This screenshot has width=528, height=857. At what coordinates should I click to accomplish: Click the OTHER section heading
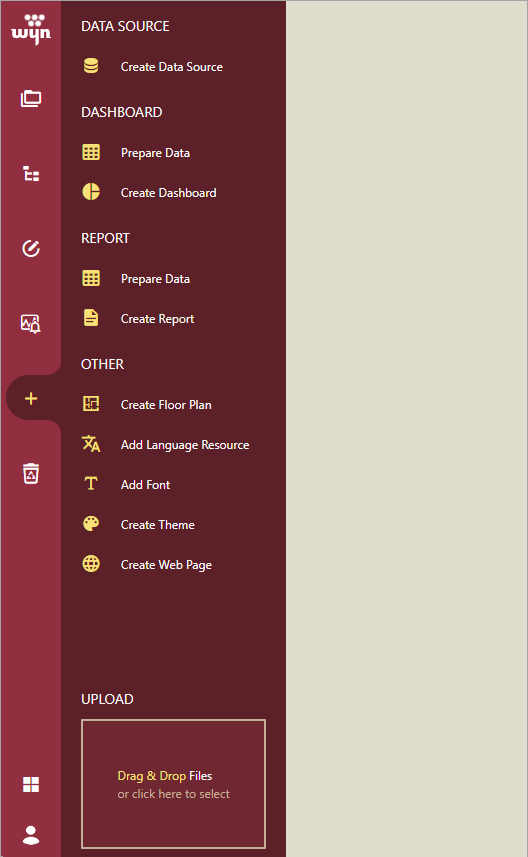(x=102, y=364)
